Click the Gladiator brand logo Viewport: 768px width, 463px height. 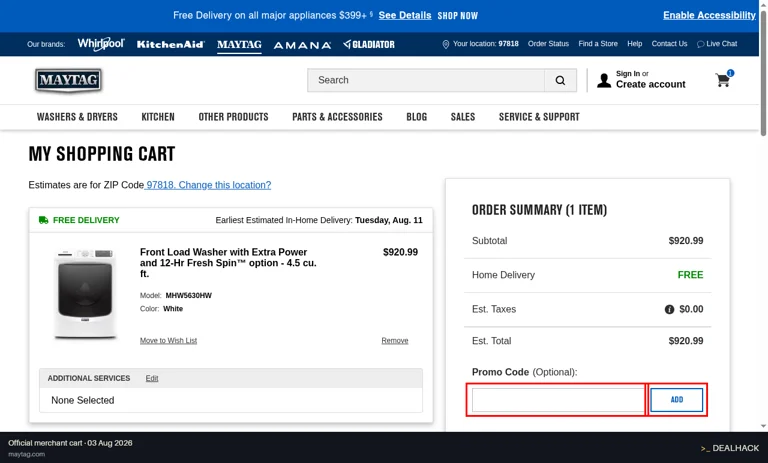point(369,45)
